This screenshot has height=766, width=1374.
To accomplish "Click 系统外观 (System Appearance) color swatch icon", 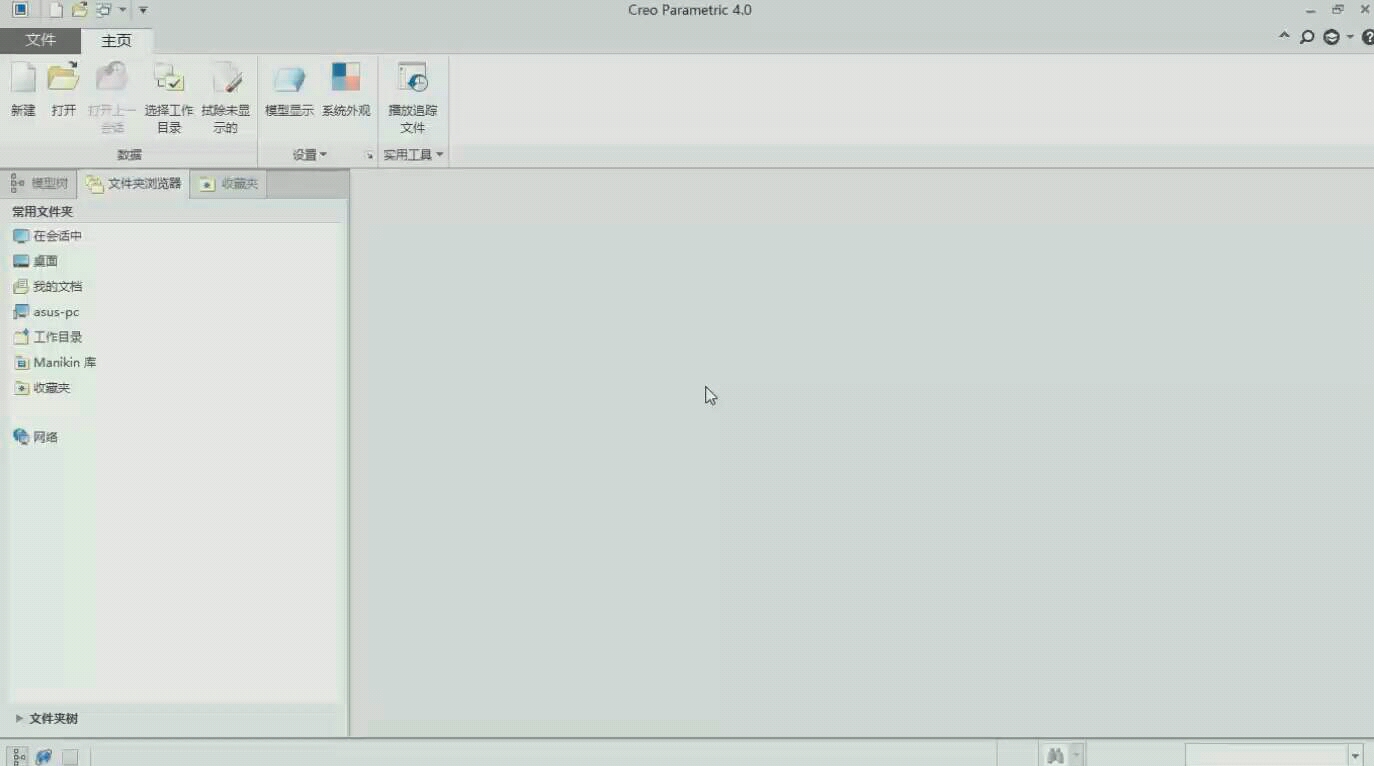I will point(346,79).
